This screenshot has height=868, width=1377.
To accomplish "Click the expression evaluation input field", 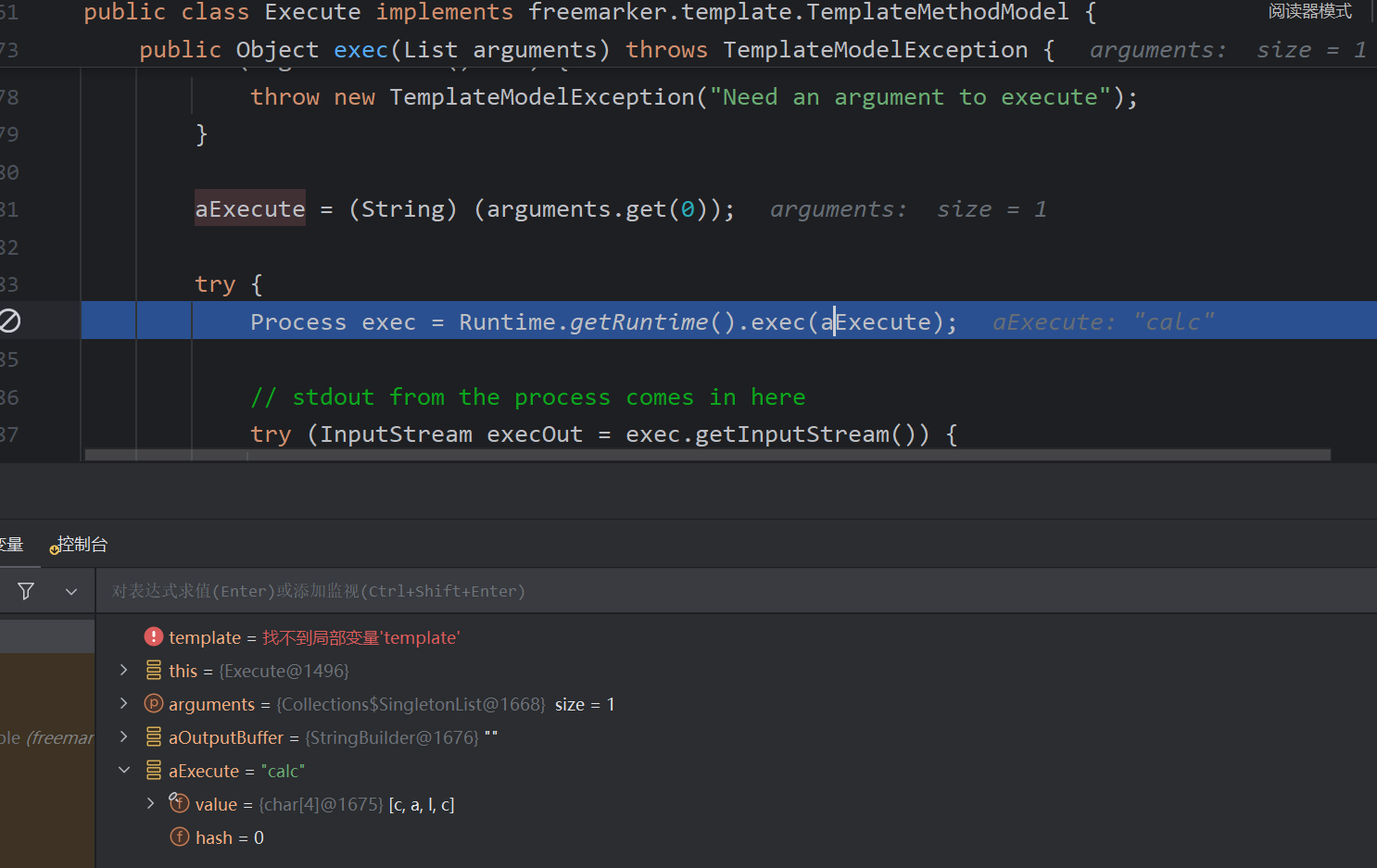I will click(736, 591).
